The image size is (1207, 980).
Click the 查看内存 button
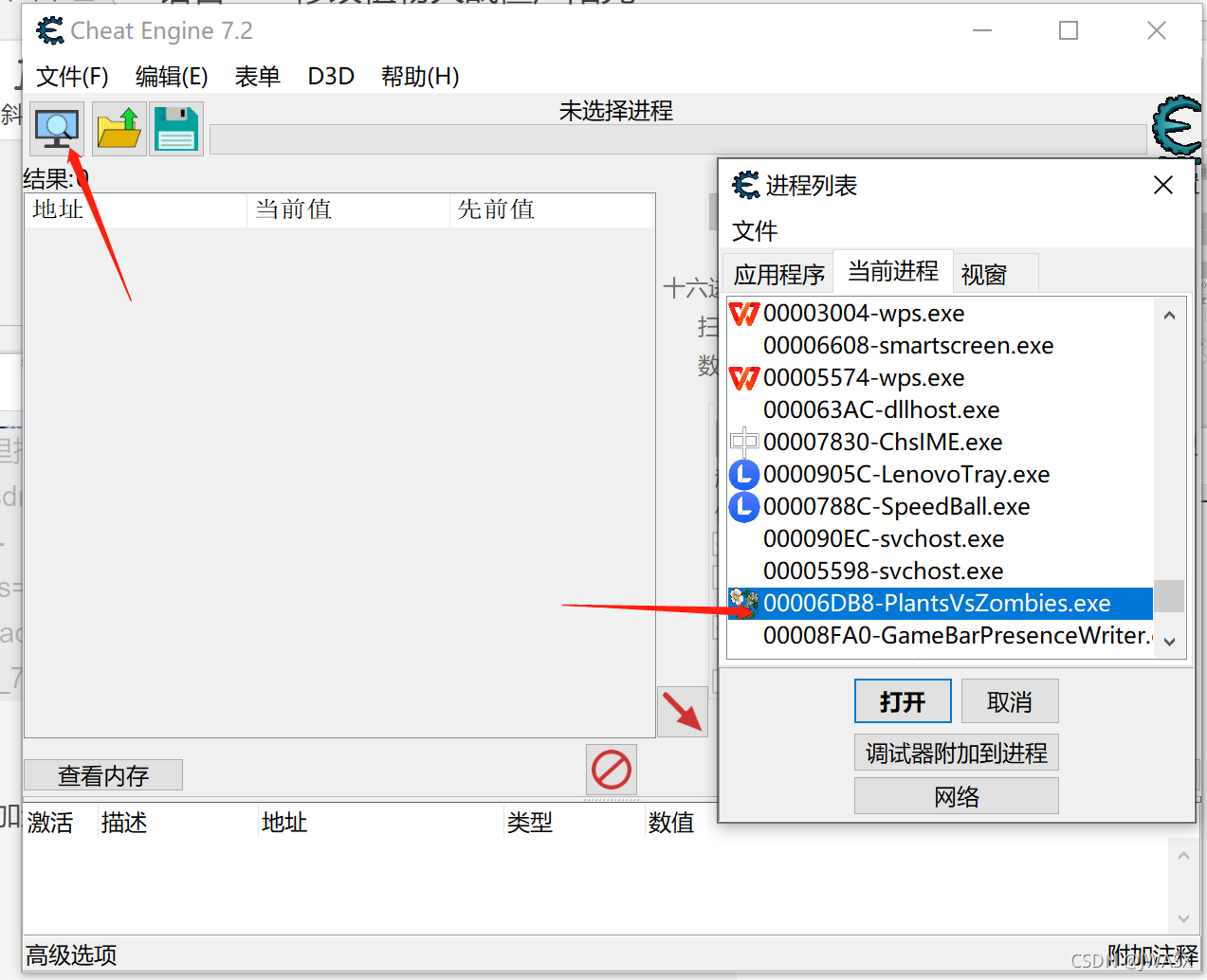pyautogui.click(x=103, y=775)
